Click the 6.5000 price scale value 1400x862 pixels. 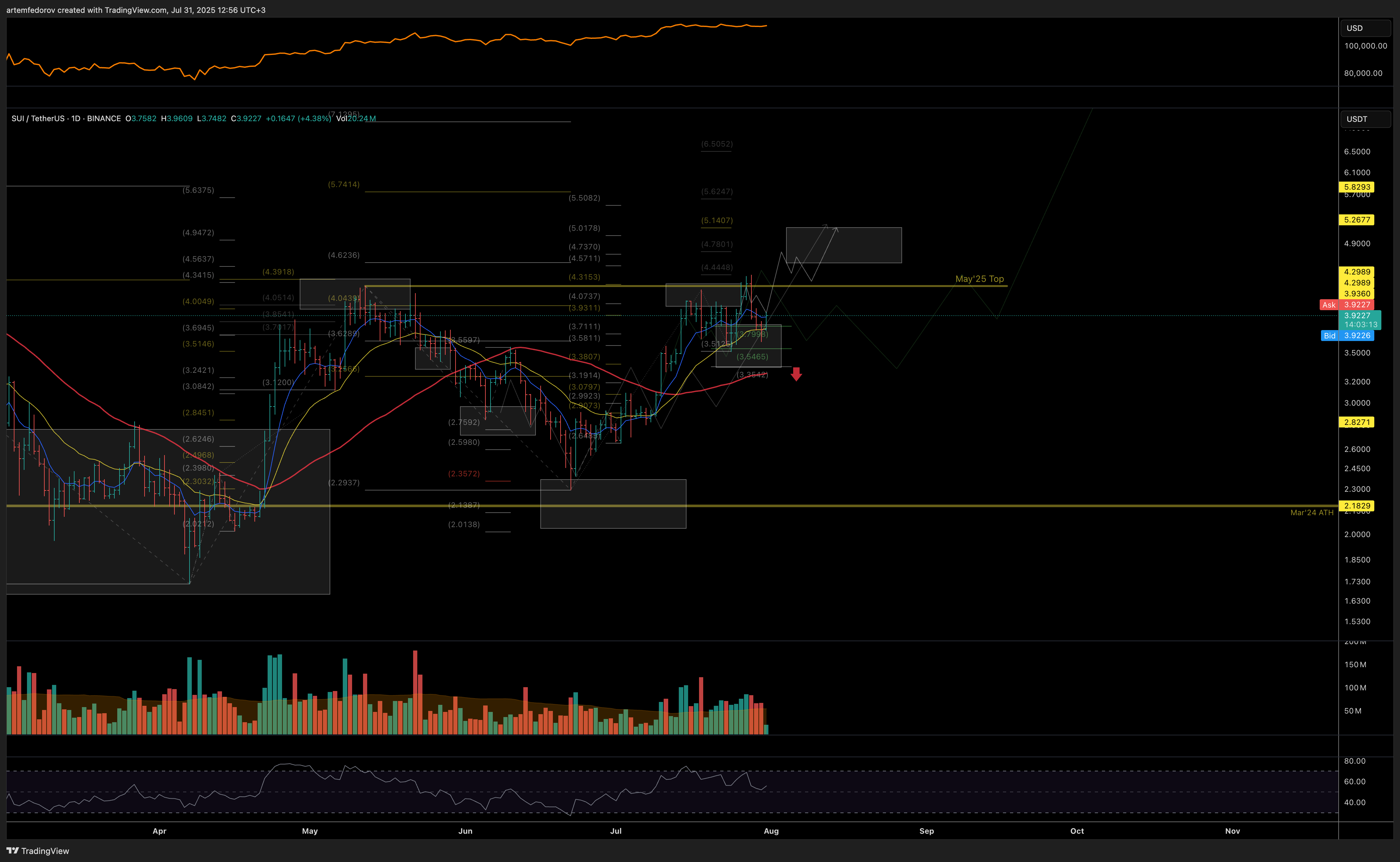(1357, 152)
